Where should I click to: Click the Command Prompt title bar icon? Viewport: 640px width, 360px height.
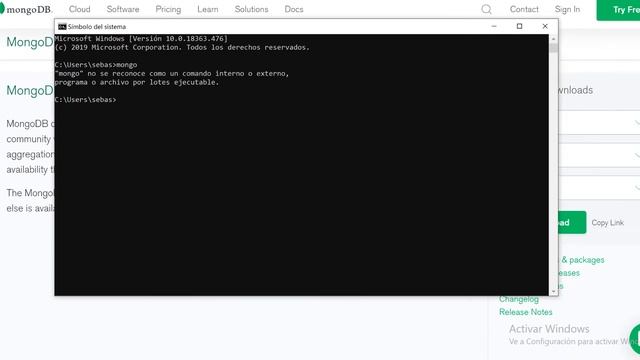[x=62, y=27]
